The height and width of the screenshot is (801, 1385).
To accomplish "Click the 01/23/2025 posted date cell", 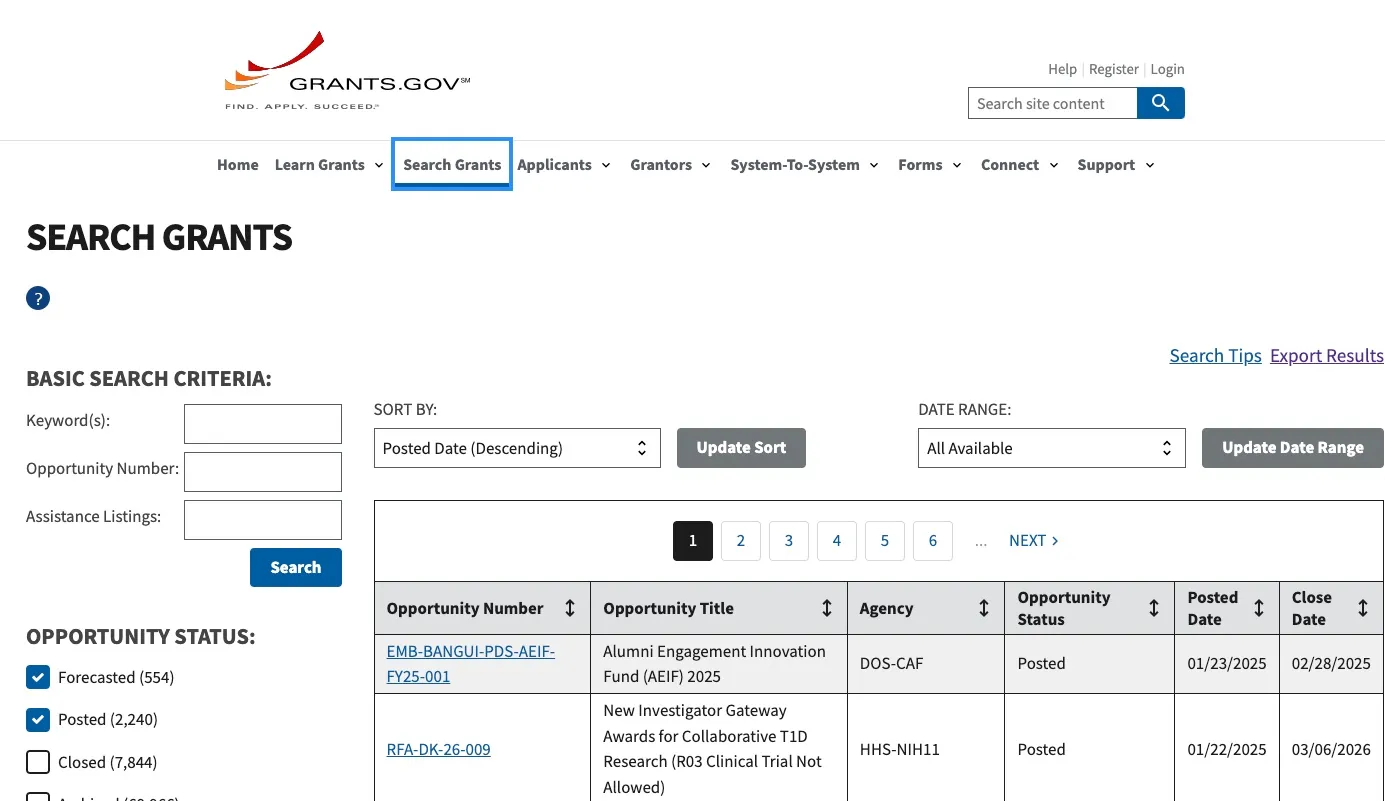I will [x=1227, y=663].
